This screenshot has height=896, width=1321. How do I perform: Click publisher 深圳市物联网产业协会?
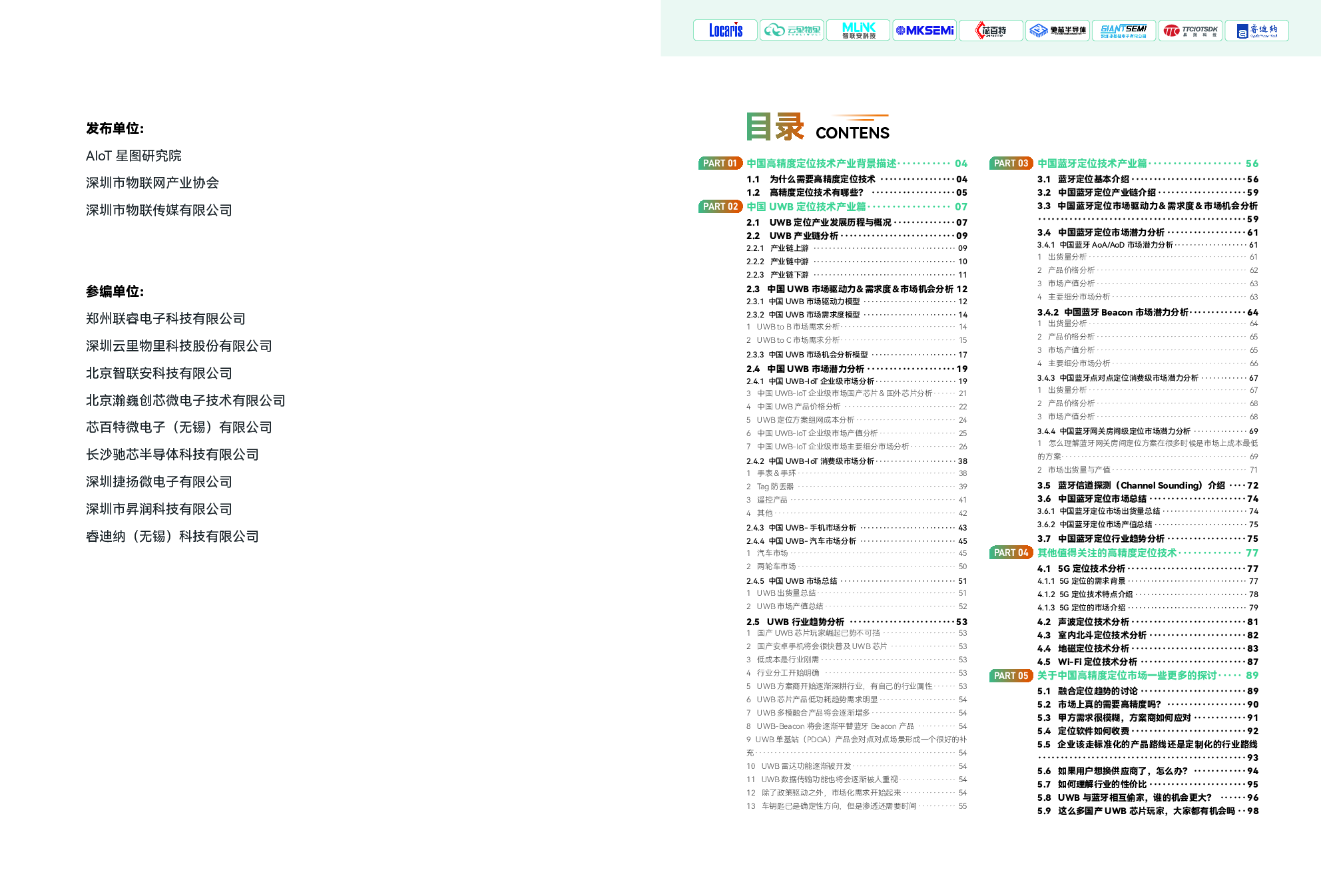[152, 183]
